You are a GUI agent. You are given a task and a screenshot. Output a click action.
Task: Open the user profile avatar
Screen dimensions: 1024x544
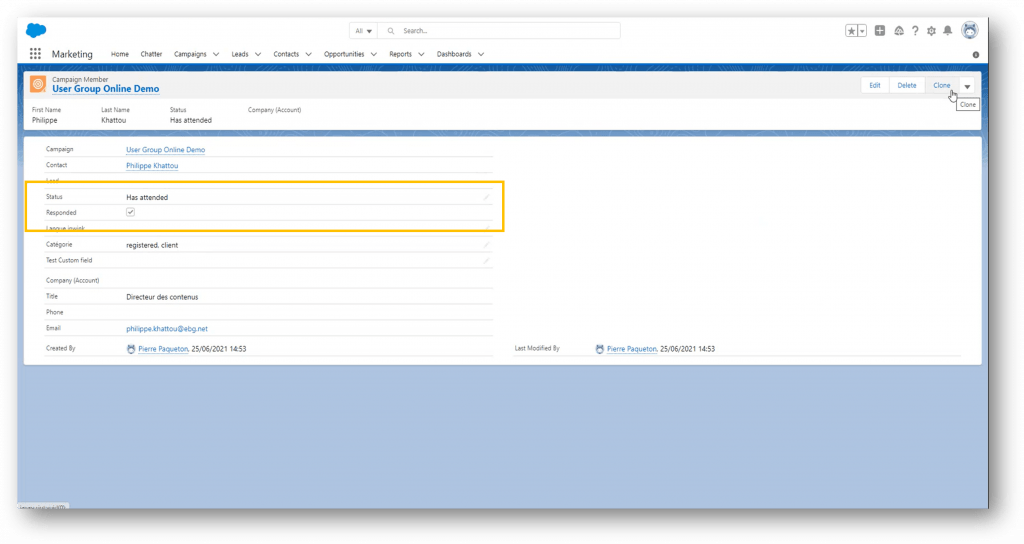tap(969, 31)
